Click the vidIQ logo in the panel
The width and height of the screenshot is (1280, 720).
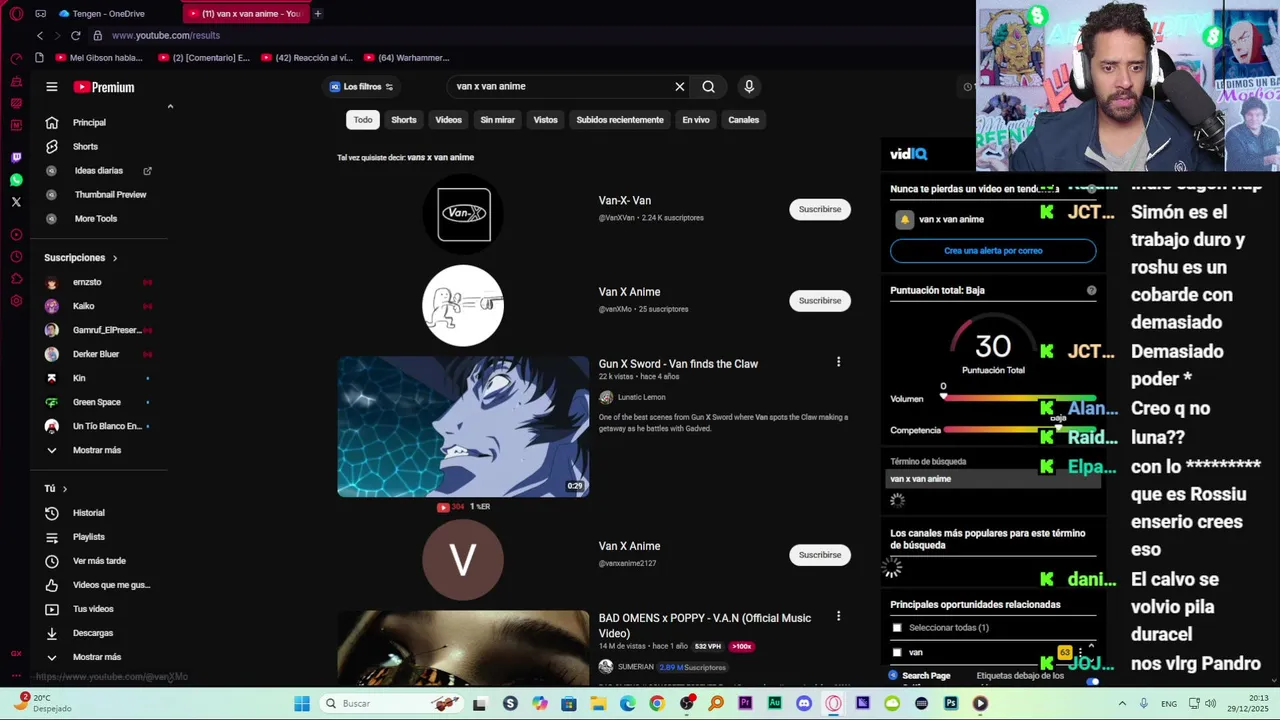(x=909, y=154)
